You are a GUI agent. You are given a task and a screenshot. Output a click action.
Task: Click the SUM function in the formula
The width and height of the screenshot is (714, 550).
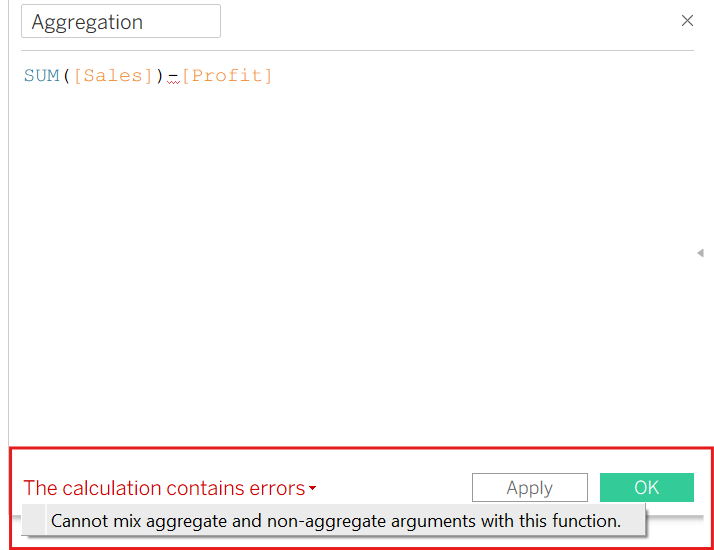[x=42, y=76]
